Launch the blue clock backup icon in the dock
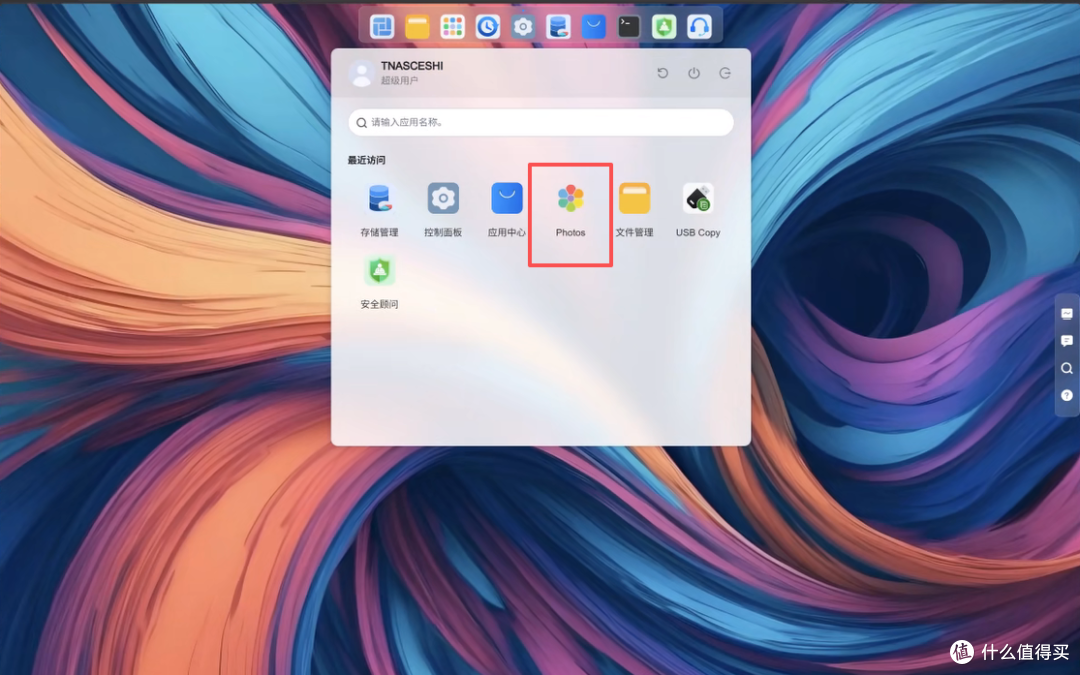The height and width of the screenshot is (675, 1080). 488,27
